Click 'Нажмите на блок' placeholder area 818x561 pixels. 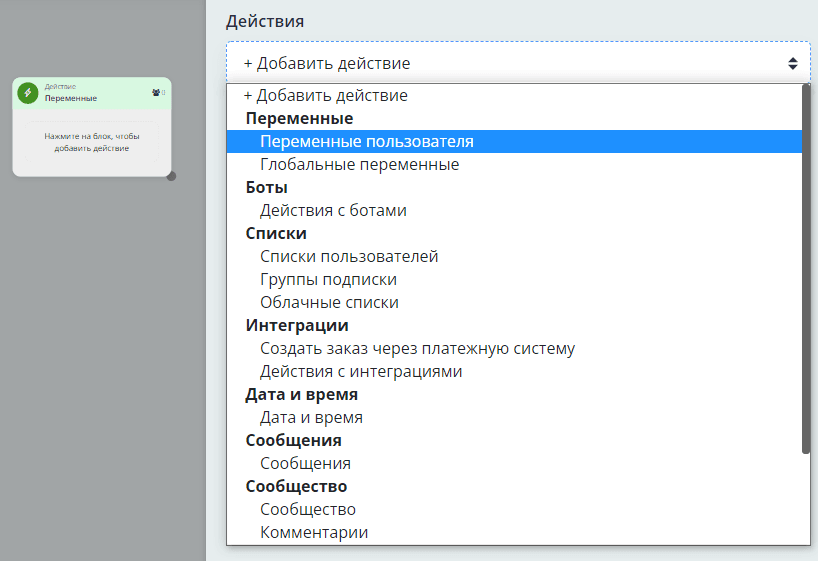point(92,142)
